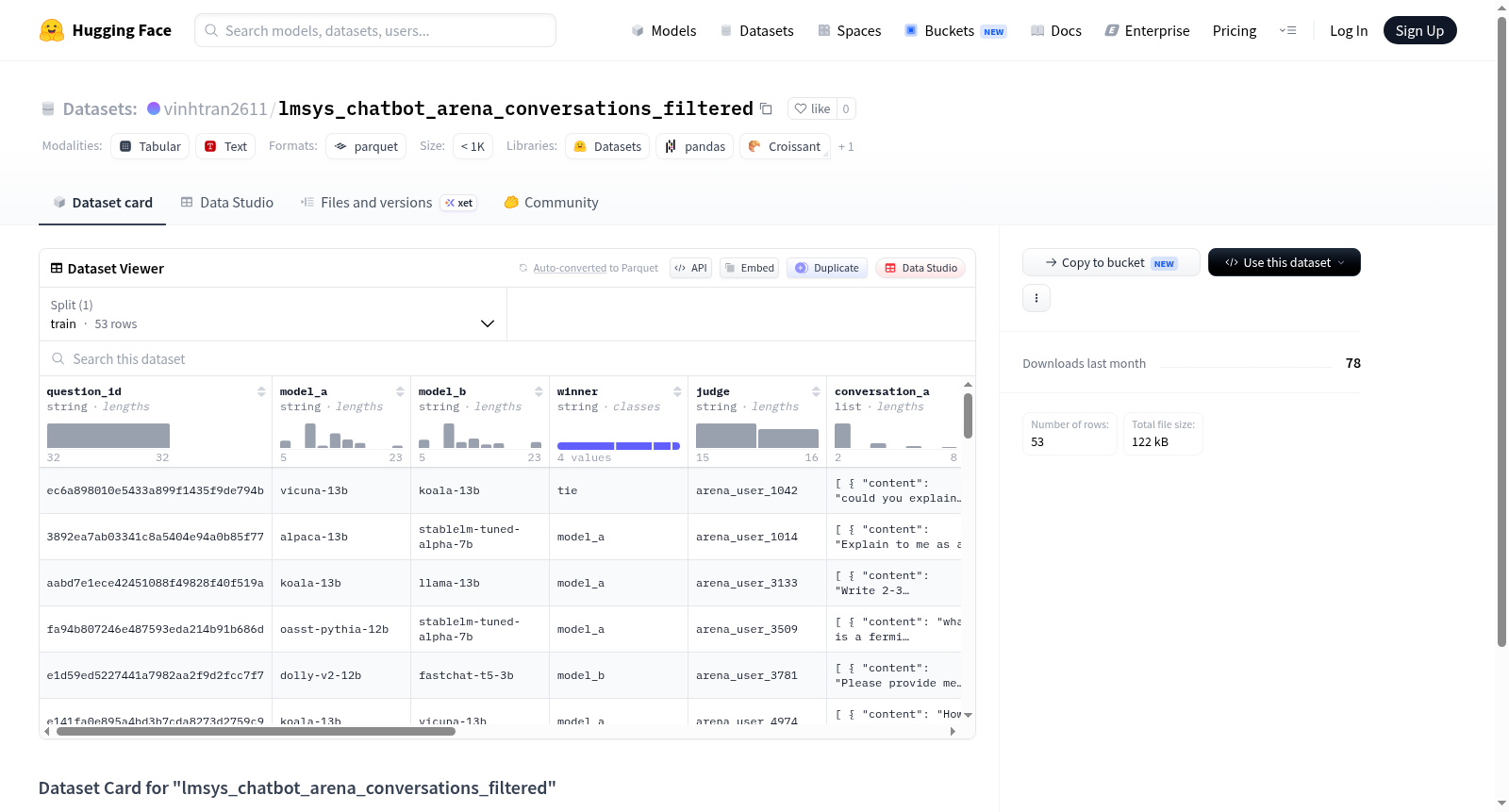The width and height of the screenshot is (1509, 812).
Task: Sort the winner column
Action: click(x=677, y=391)
